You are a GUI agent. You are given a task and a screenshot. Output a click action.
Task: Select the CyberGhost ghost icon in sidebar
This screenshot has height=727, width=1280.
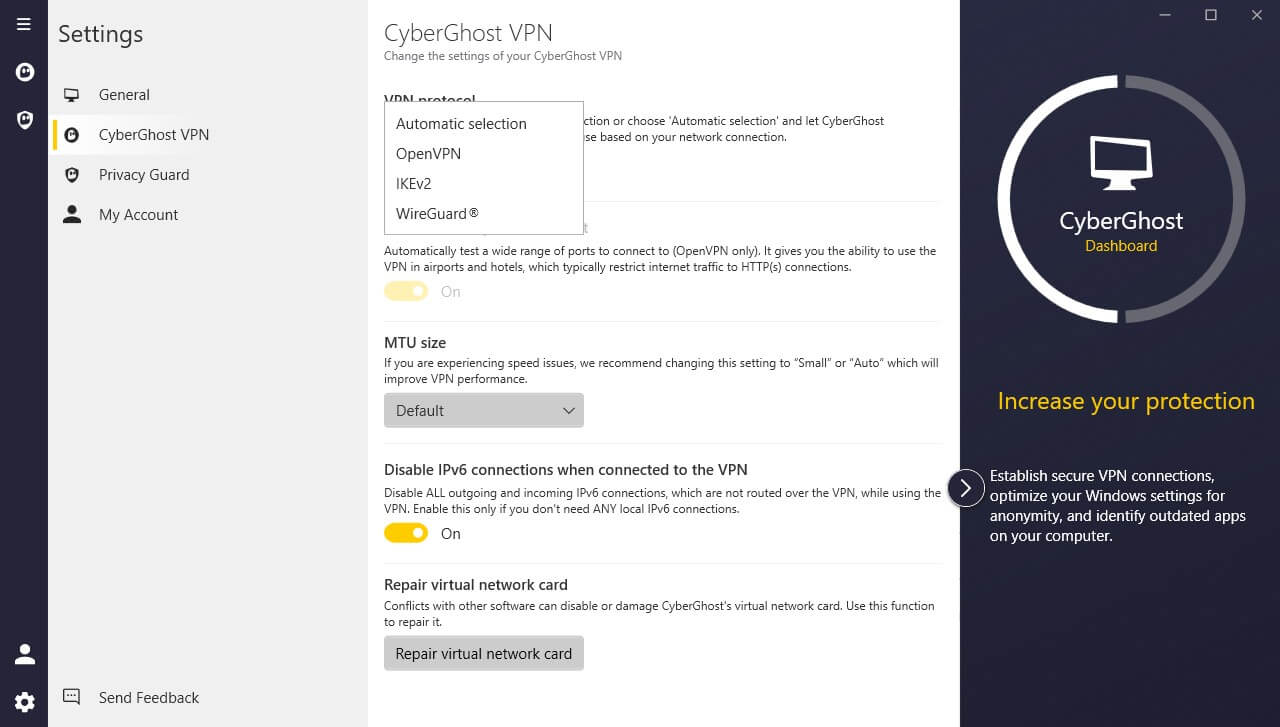point(24,72)
